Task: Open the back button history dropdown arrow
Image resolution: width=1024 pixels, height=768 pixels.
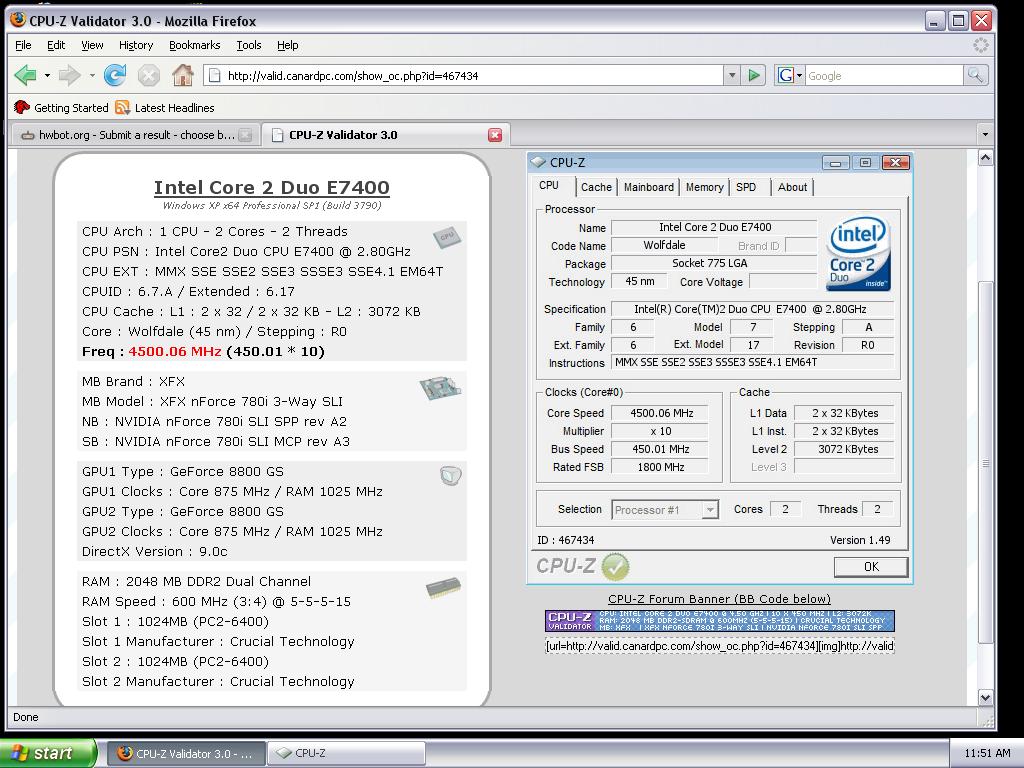Action: click(x=47, y=76)
